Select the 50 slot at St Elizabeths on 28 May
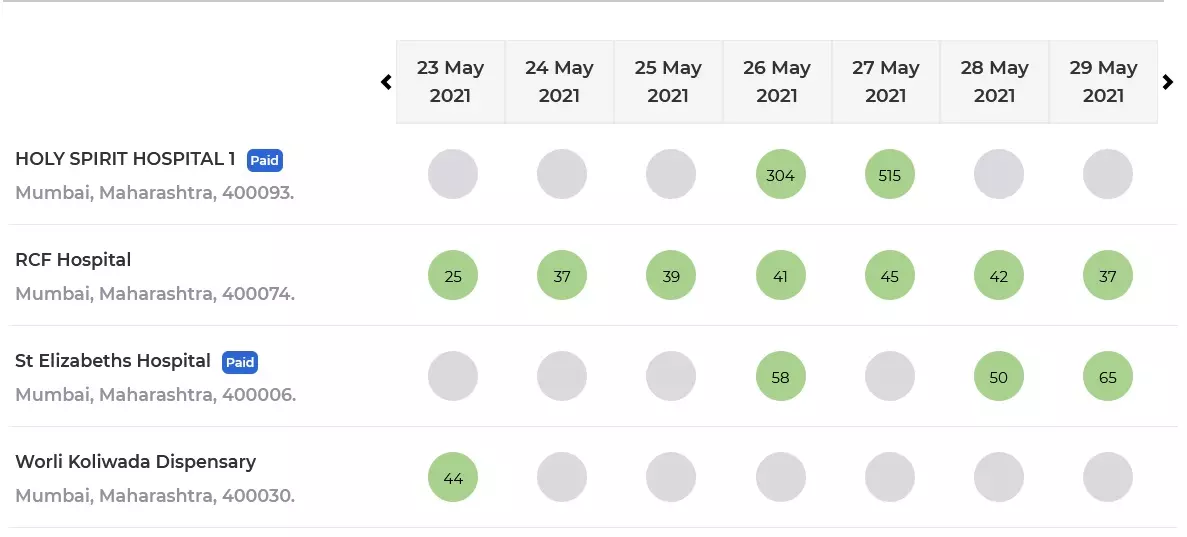This screenshot has width=1187, height=537. click(999, 376)
